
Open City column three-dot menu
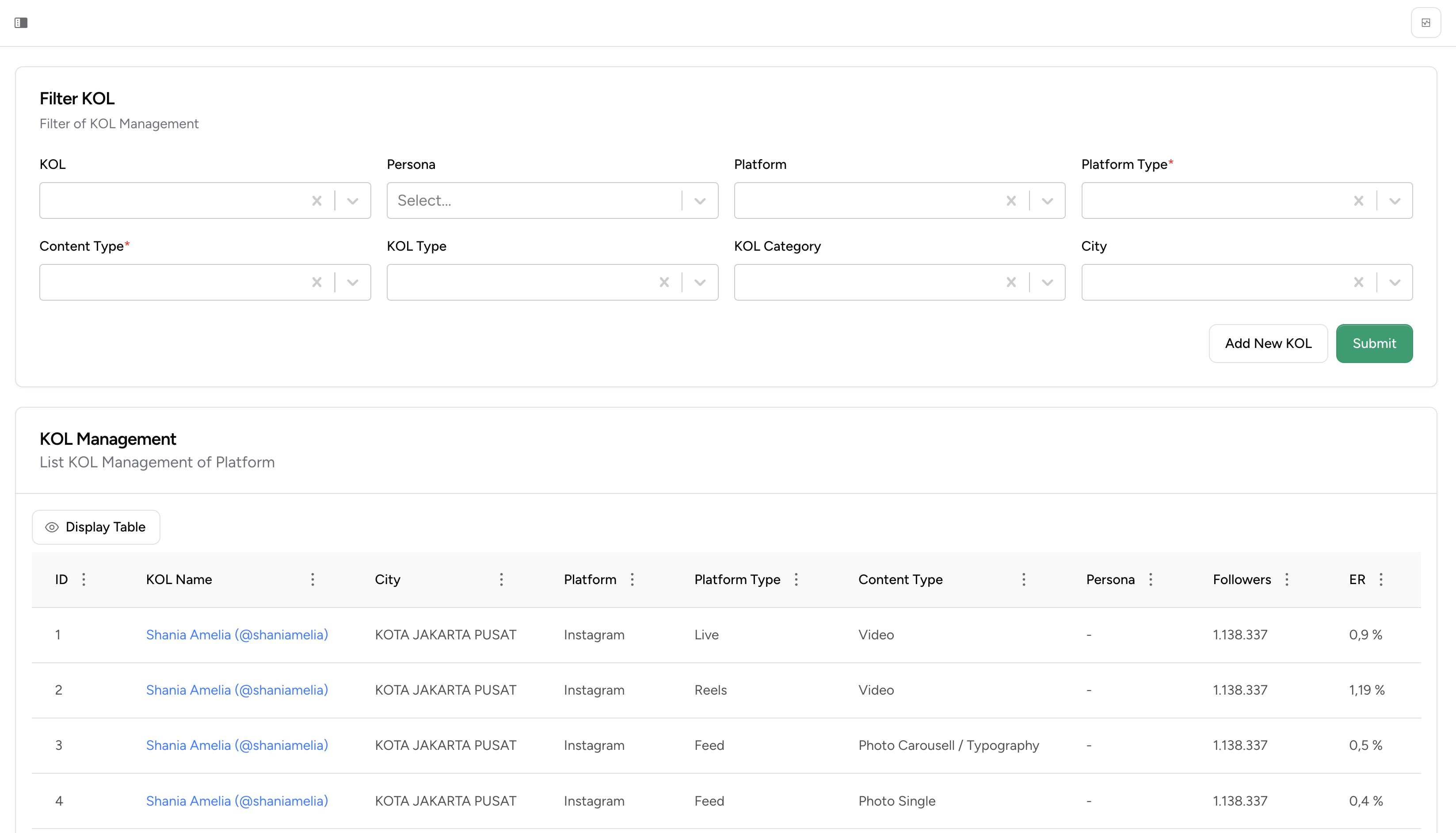pos(502,580)
